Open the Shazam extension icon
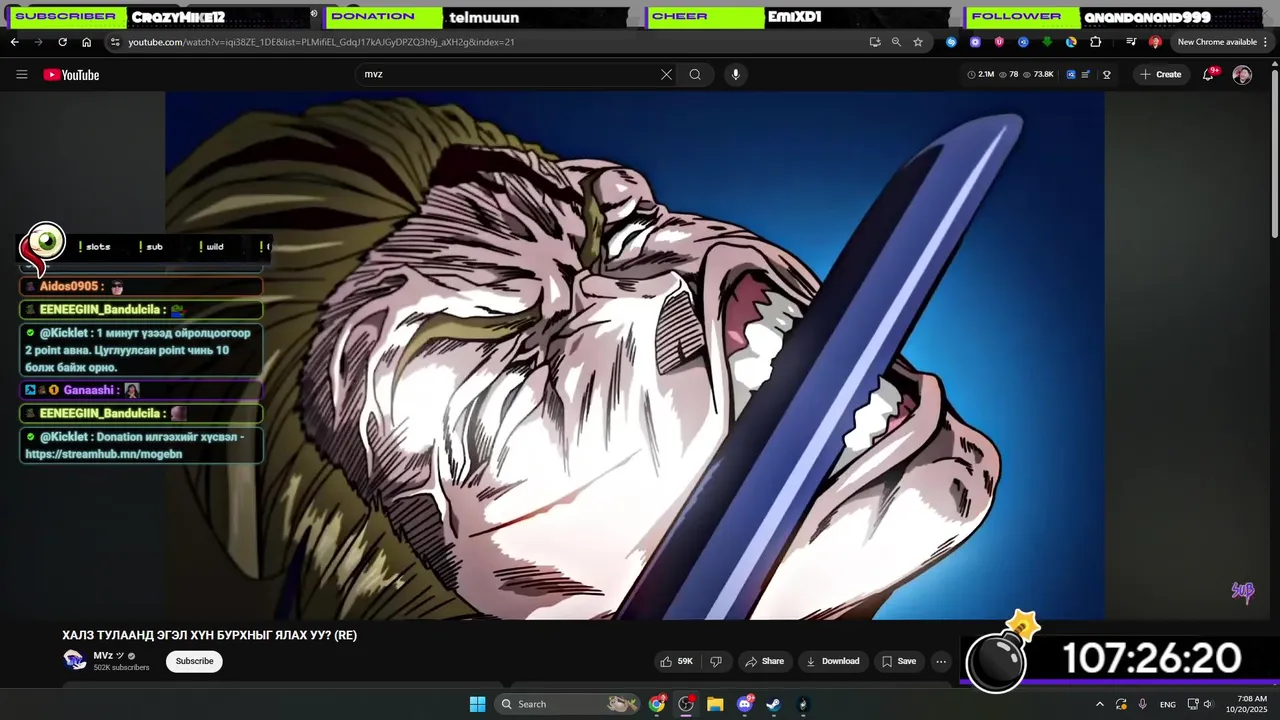The height and width of the screenshot is (720, 1280). click(x=951, y=42)
